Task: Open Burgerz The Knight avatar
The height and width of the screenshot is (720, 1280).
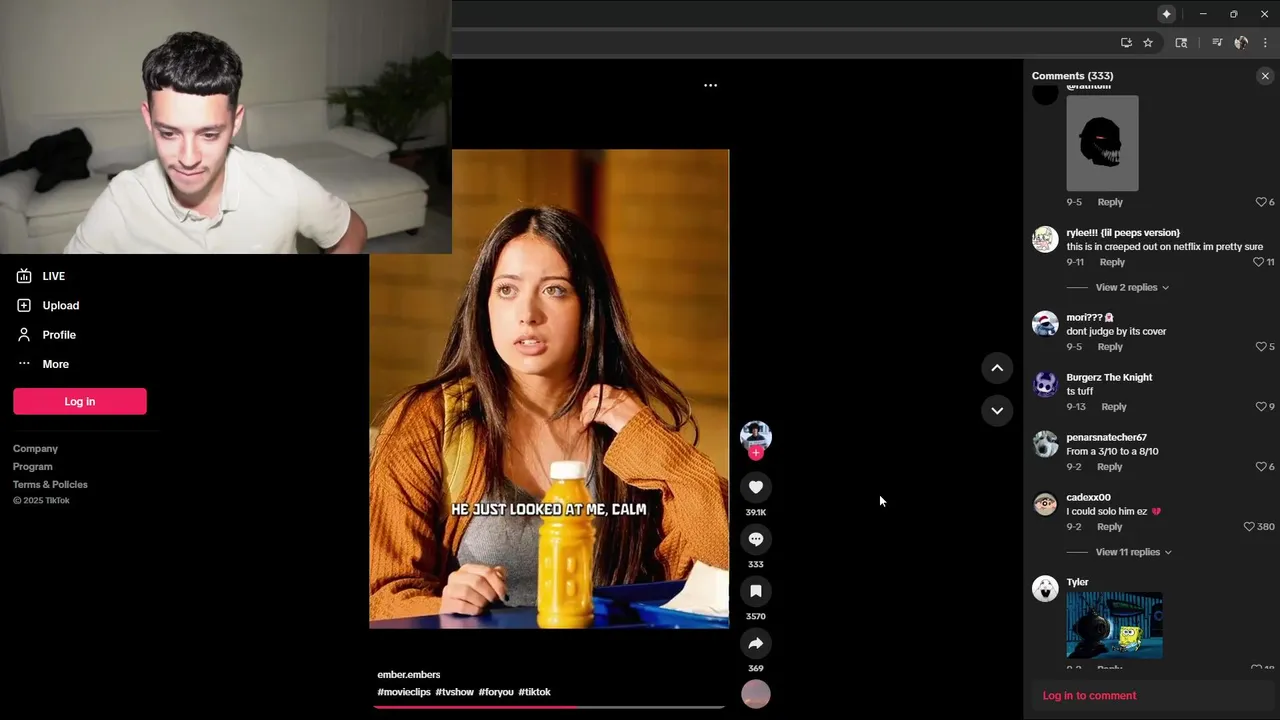Action: [1045, 384]
